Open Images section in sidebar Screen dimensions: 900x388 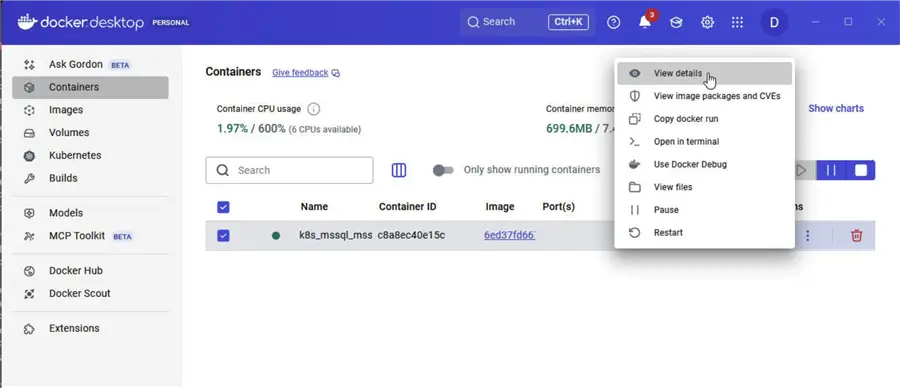(x=90, y=110)
